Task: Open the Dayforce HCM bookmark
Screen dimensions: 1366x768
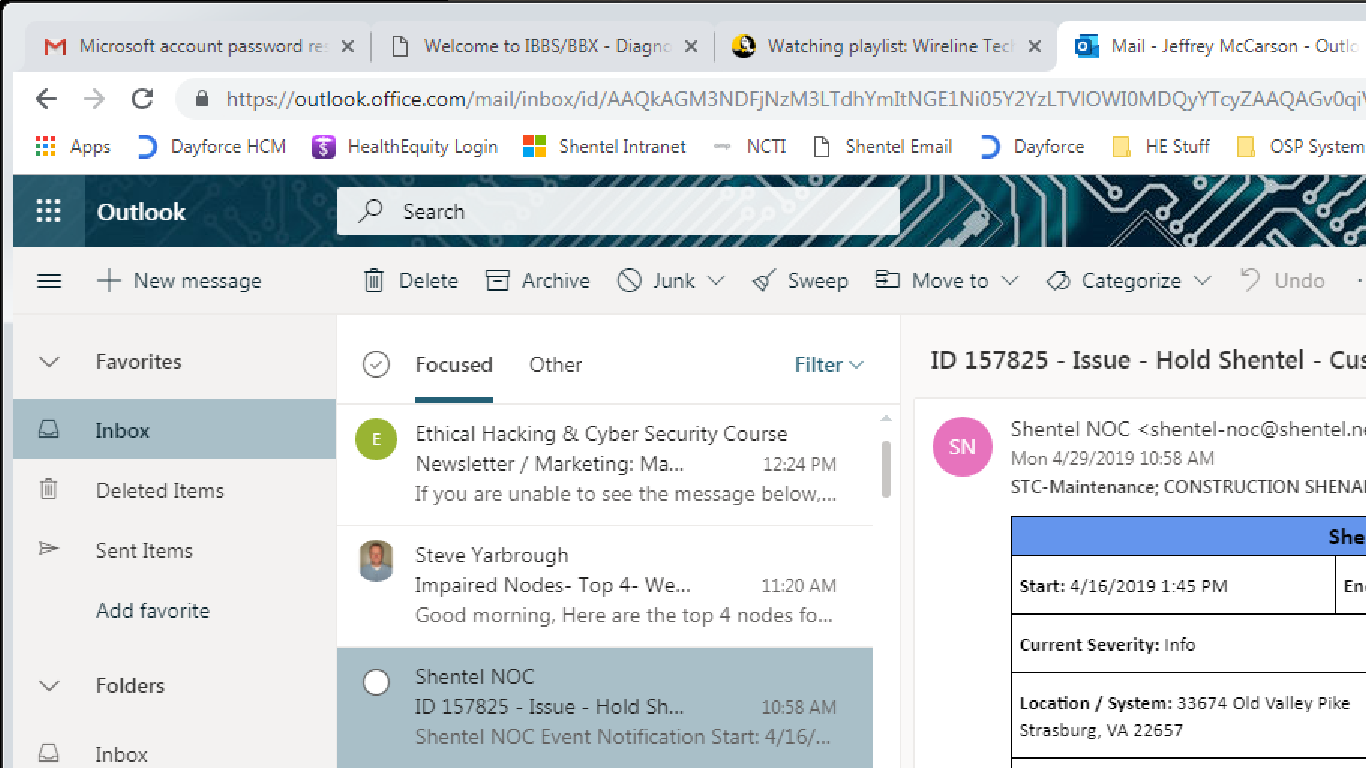Action: tap(211, 147)
